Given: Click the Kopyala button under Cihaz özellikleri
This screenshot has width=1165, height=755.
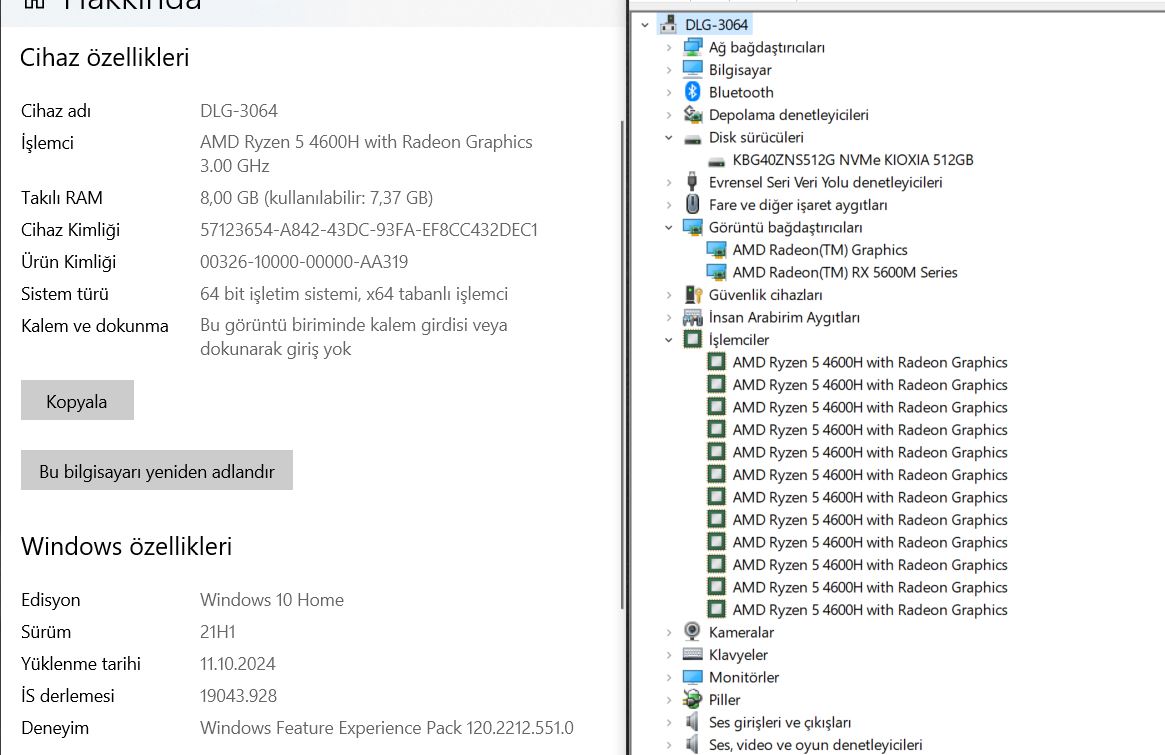Looking at the screenshot, I should tap(77, 401).
